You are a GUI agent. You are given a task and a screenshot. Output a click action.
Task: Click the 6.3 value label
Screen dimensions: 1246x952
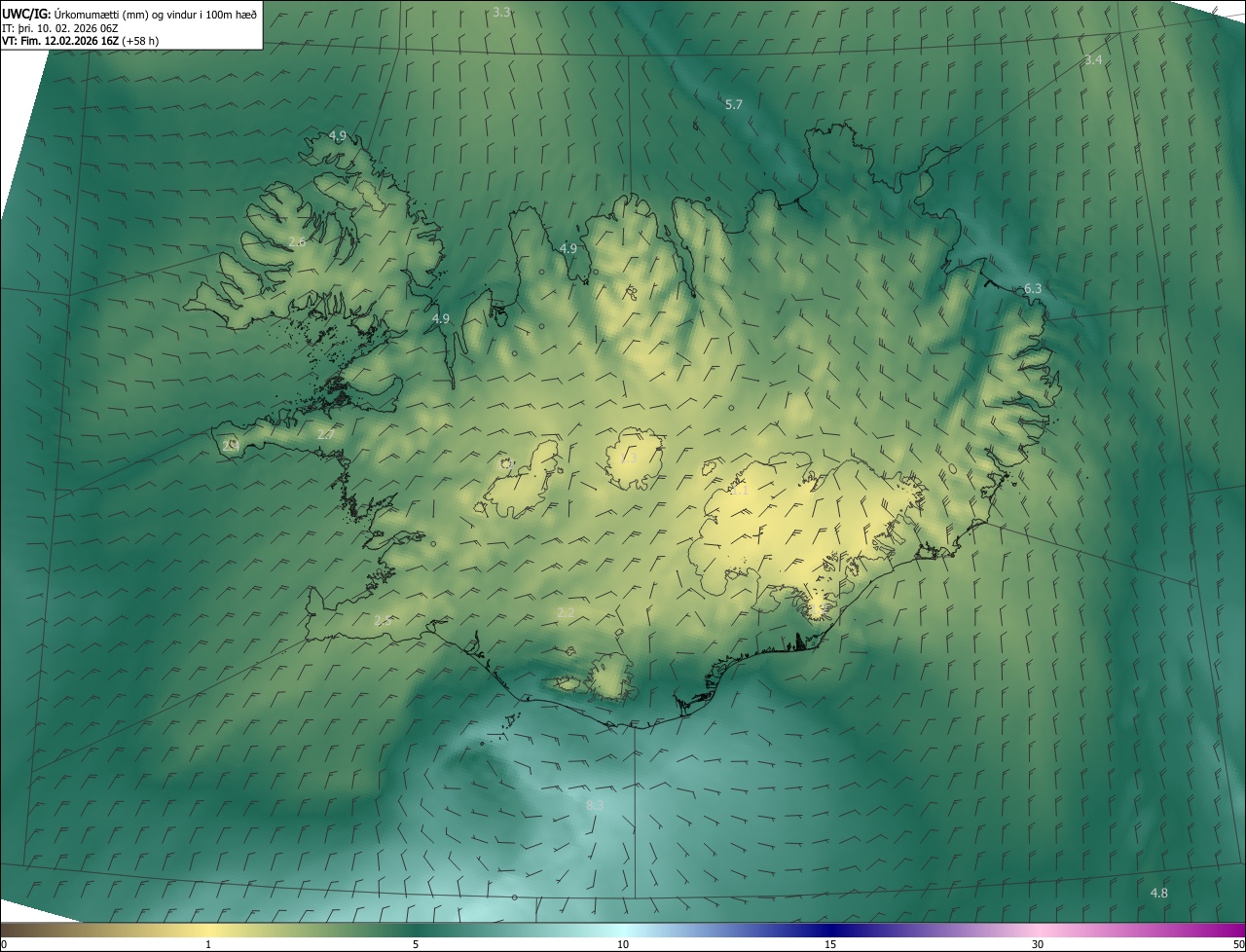(x=1033, y=289)
